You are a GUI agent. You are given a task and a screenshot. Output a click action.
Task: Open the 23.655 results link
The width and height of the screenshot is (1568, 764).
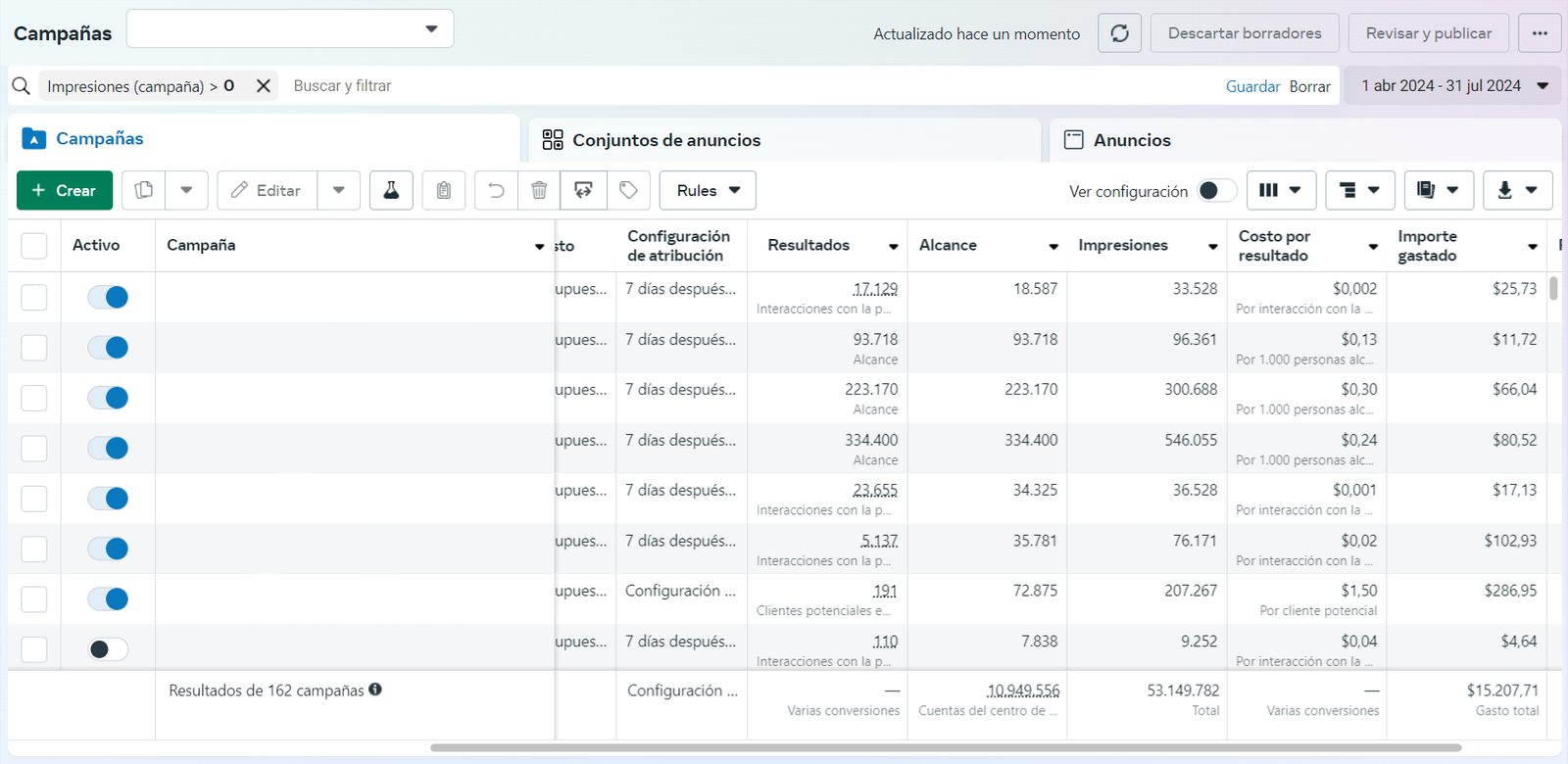tap(875, 490)
